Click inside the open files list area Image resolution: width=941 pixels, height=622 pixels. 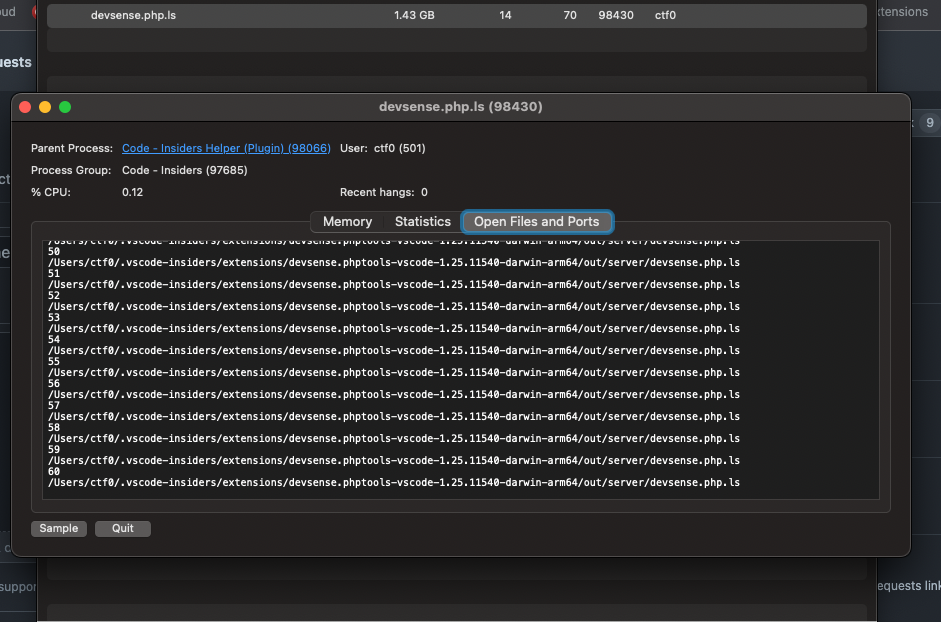tap(460, 370)
